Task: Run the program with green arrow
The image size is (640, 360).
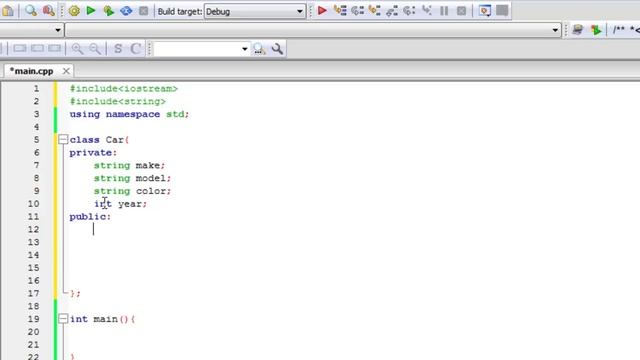Action: [91, 11]
